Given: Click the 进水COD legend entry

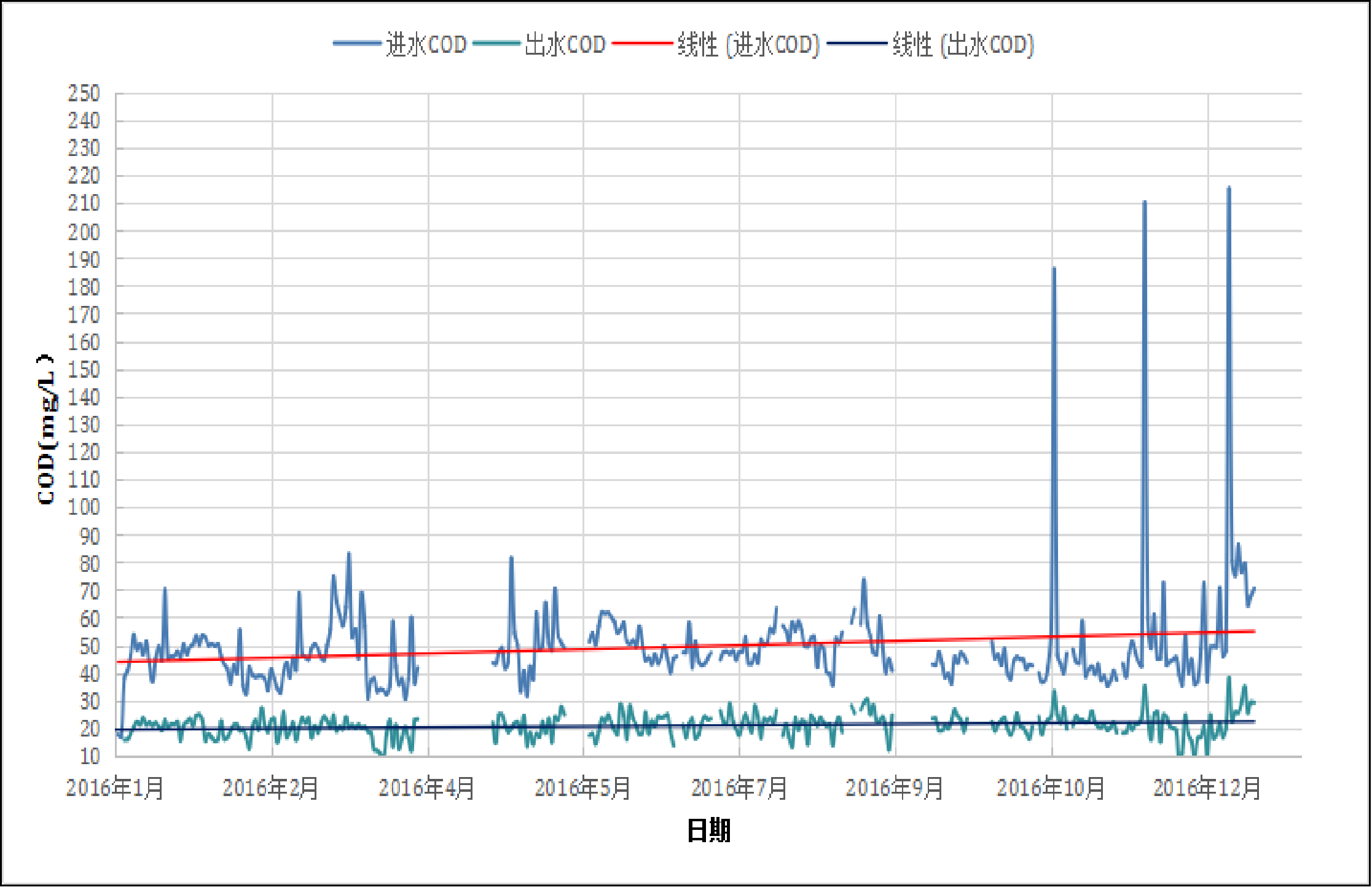Looking at the screenshot, I should click(426, 44).
